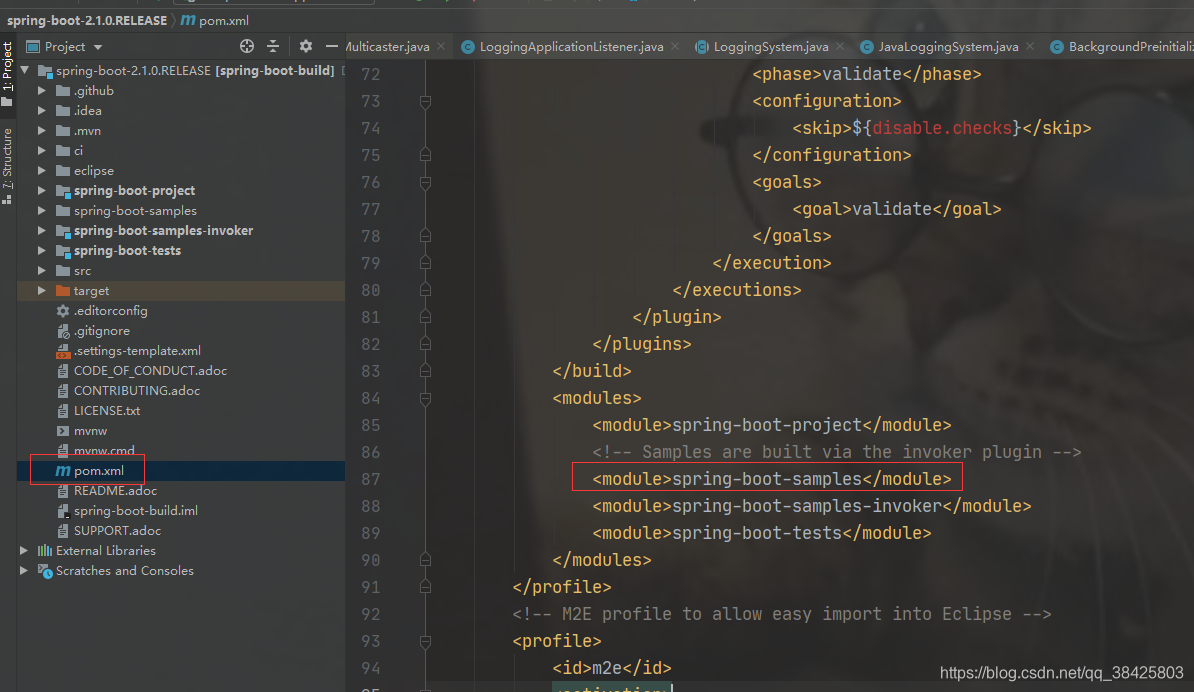
Task: Toggle code fold marker on line 93
Action: click(x=426, y=641)
